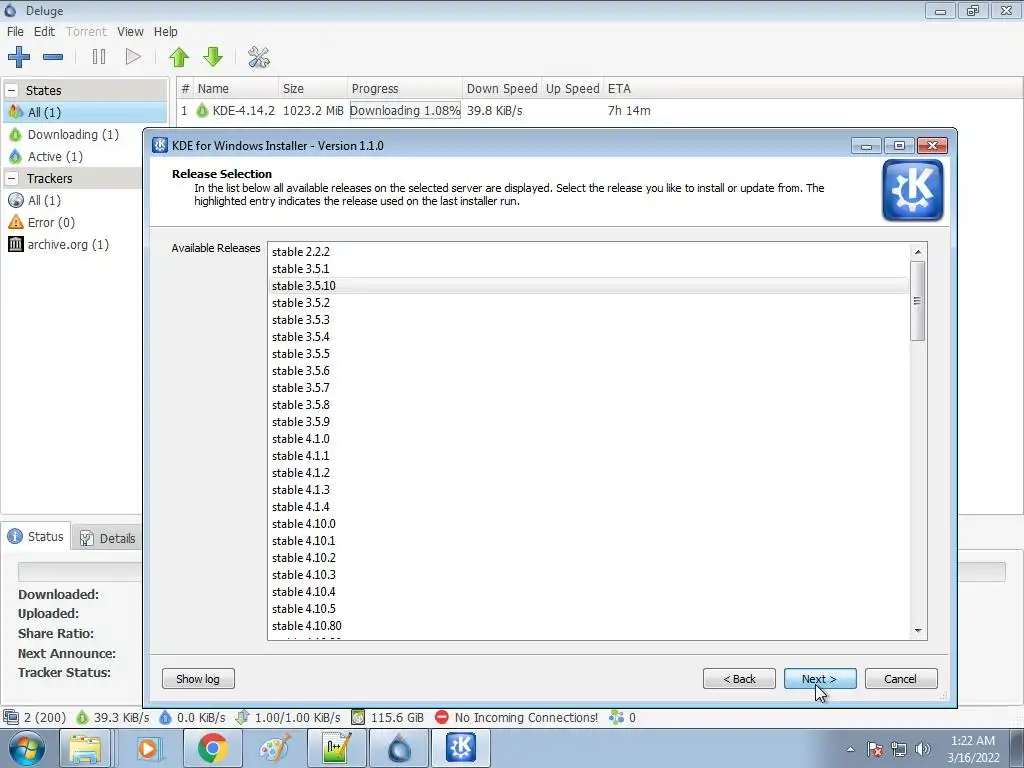The width and height of the screenshot is (1024, 768).
Task: Open the View menu in Deluge
Action: [x=130, y=31]
